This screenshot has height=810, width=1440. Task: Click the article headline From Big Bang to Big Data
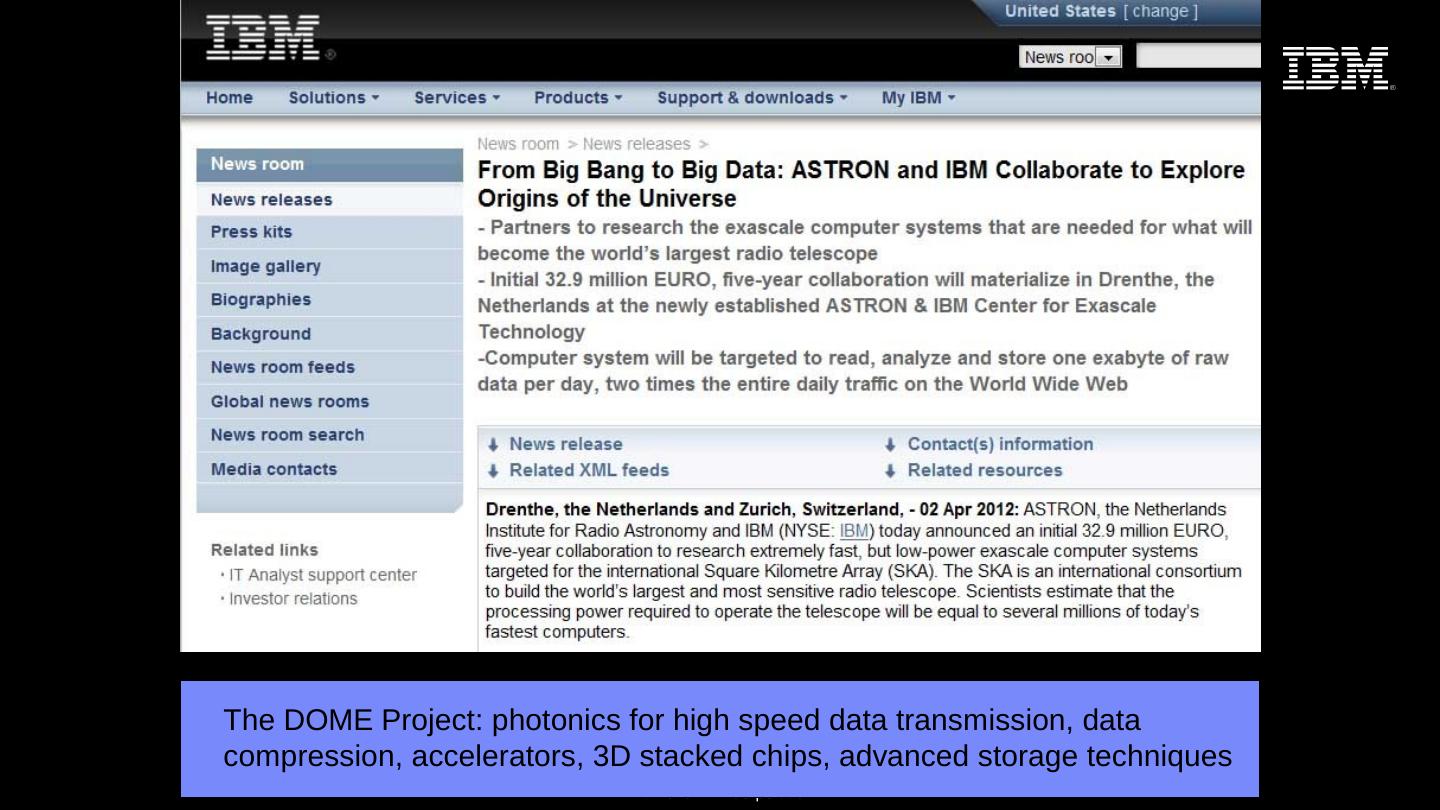(x=861, y=184)
